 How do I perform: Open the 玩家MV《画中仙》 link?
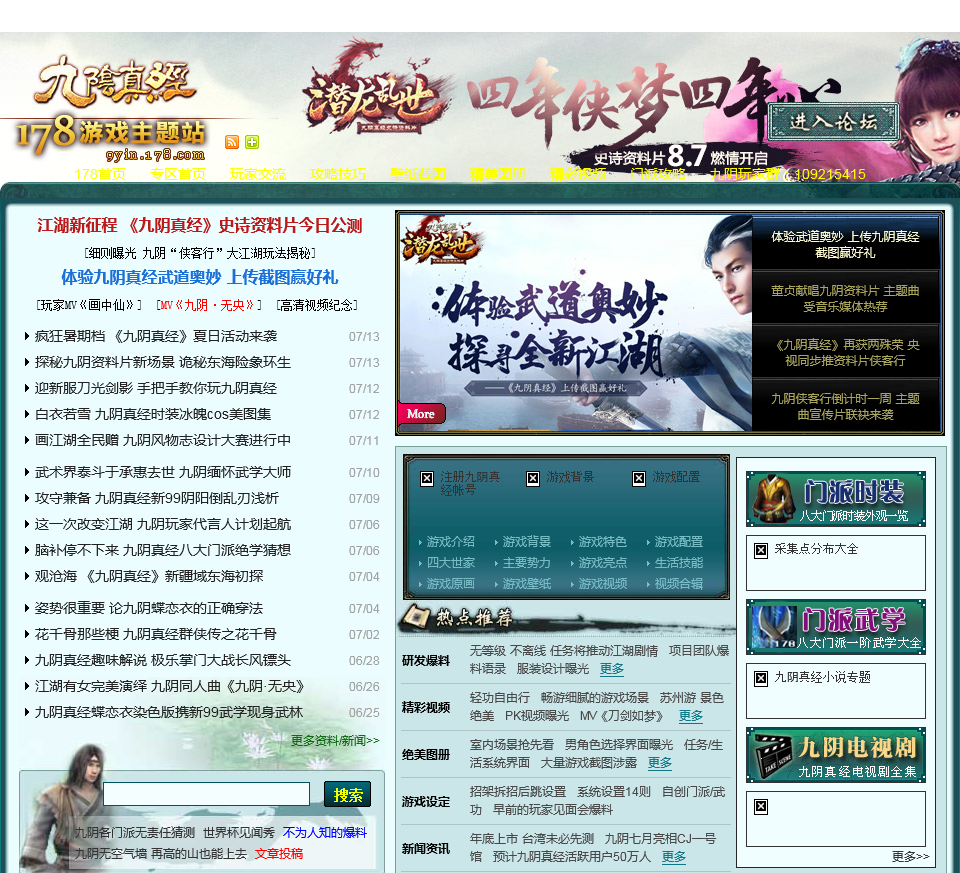click(x=89, y=305)
